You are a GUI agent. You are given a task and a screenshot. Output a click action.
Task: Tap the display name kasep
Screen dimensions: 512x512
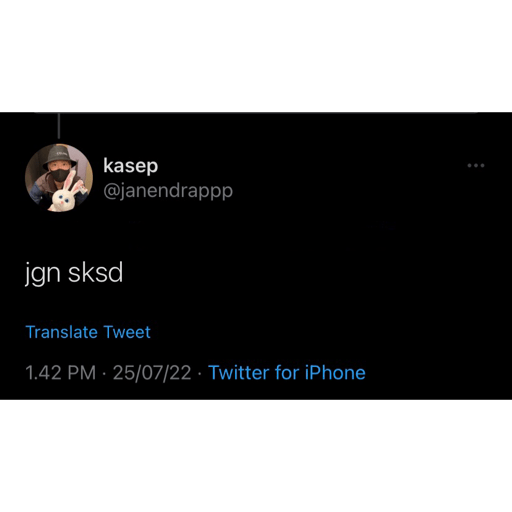click(130, 166)
